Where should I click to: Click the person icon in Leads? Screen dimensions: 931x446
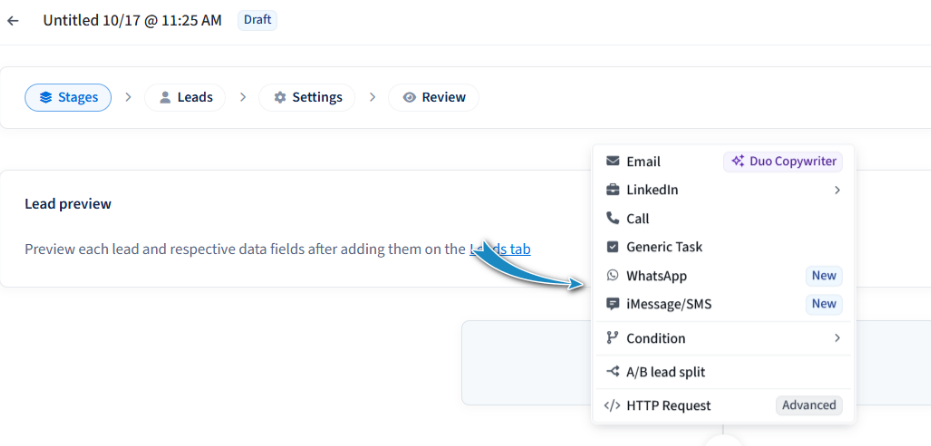[165, 97]
